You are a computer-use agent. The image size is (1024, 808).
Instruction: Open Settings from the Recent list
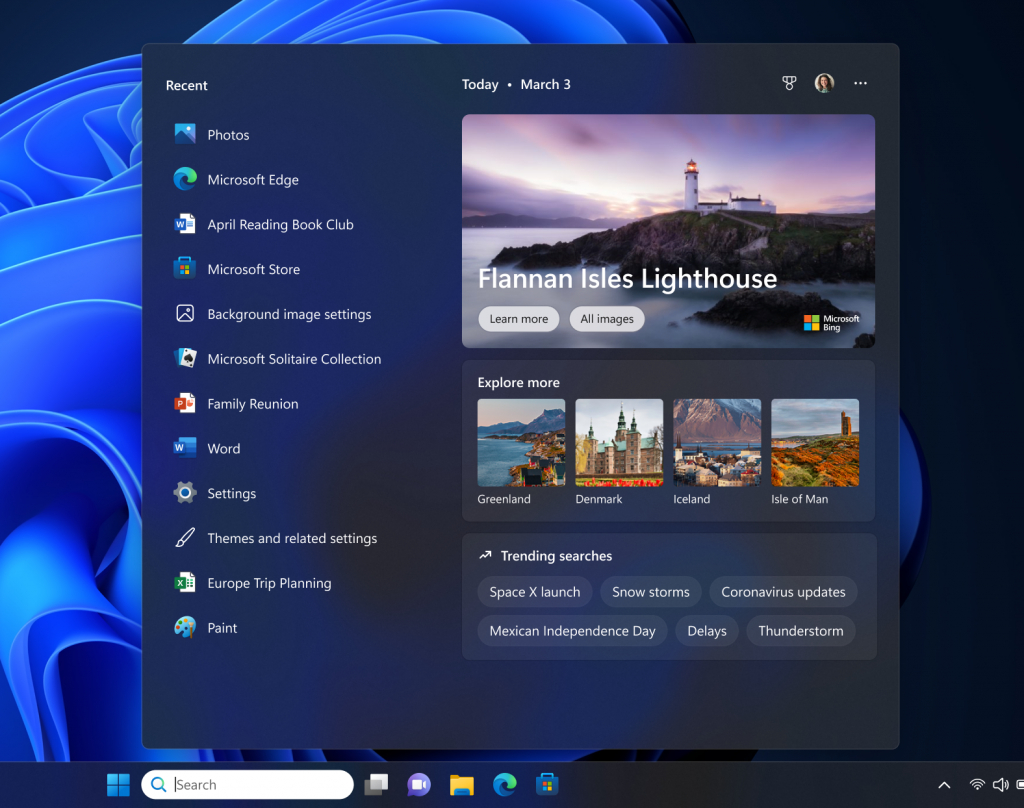coord(231,493)
